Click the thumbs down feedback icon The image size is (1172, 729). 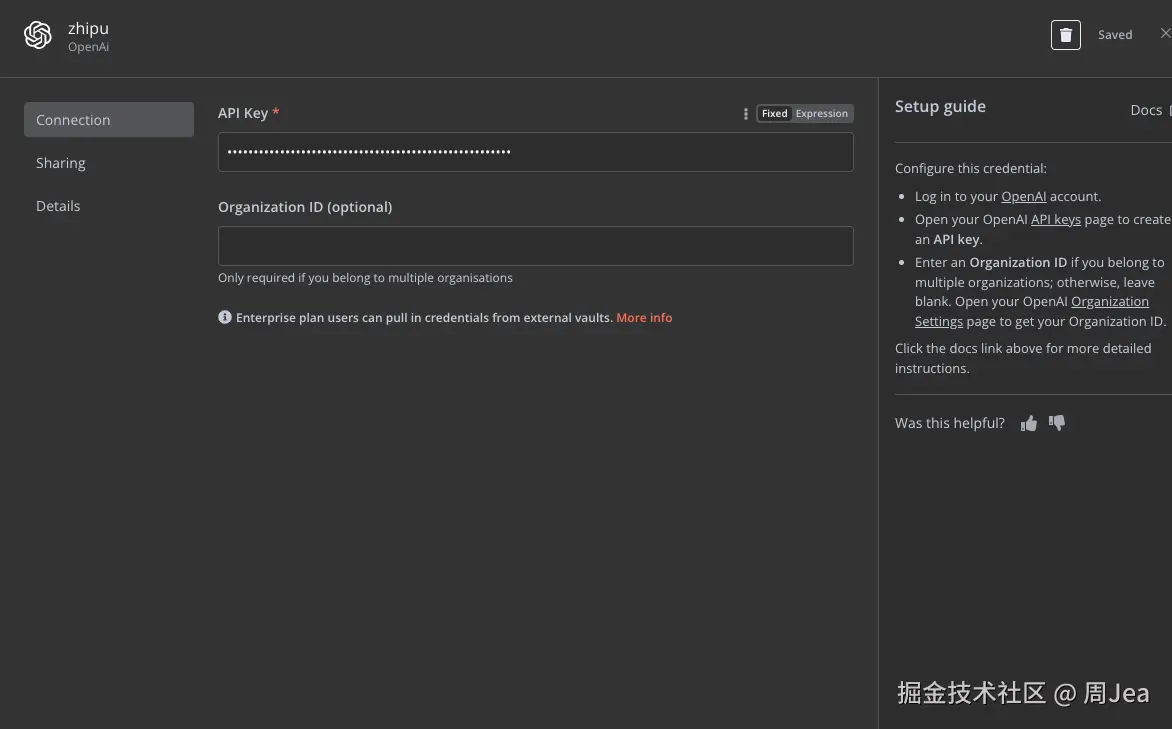click(x=1057, y=423)
